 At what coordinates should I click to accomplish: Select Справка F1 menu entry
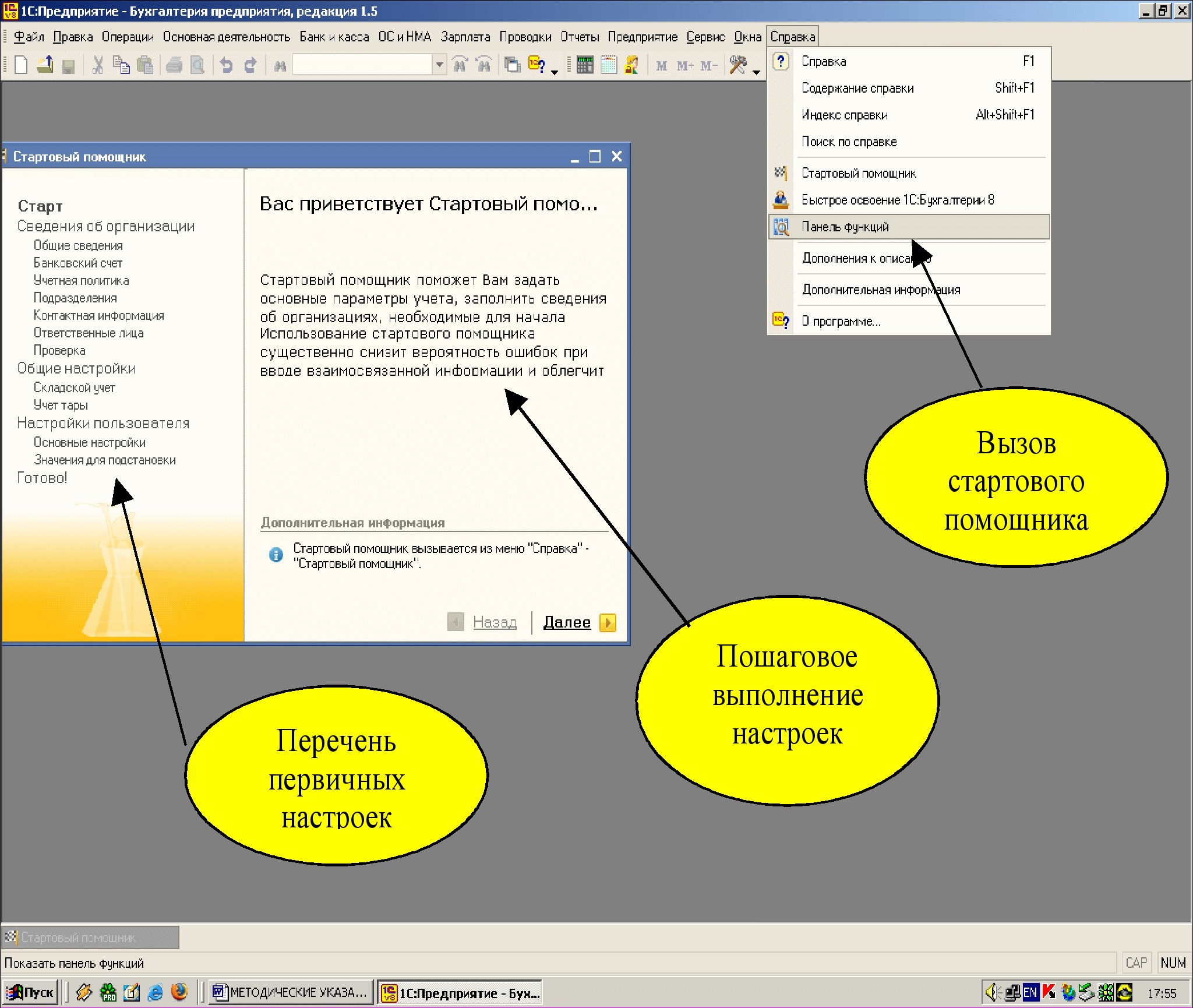(909, 61)
